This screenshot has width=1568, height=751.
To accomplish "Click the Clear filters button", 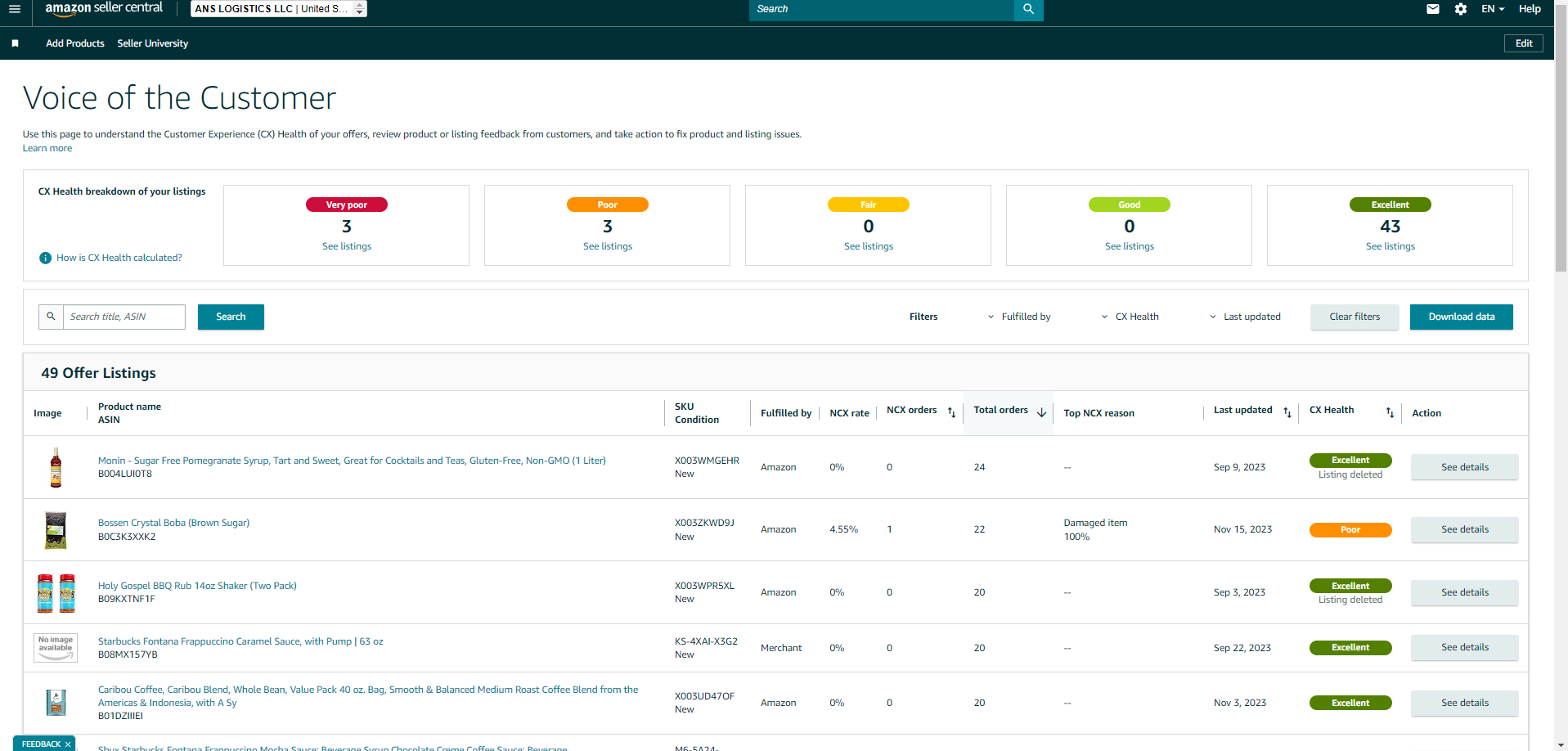I will (x=1355, y=317).
